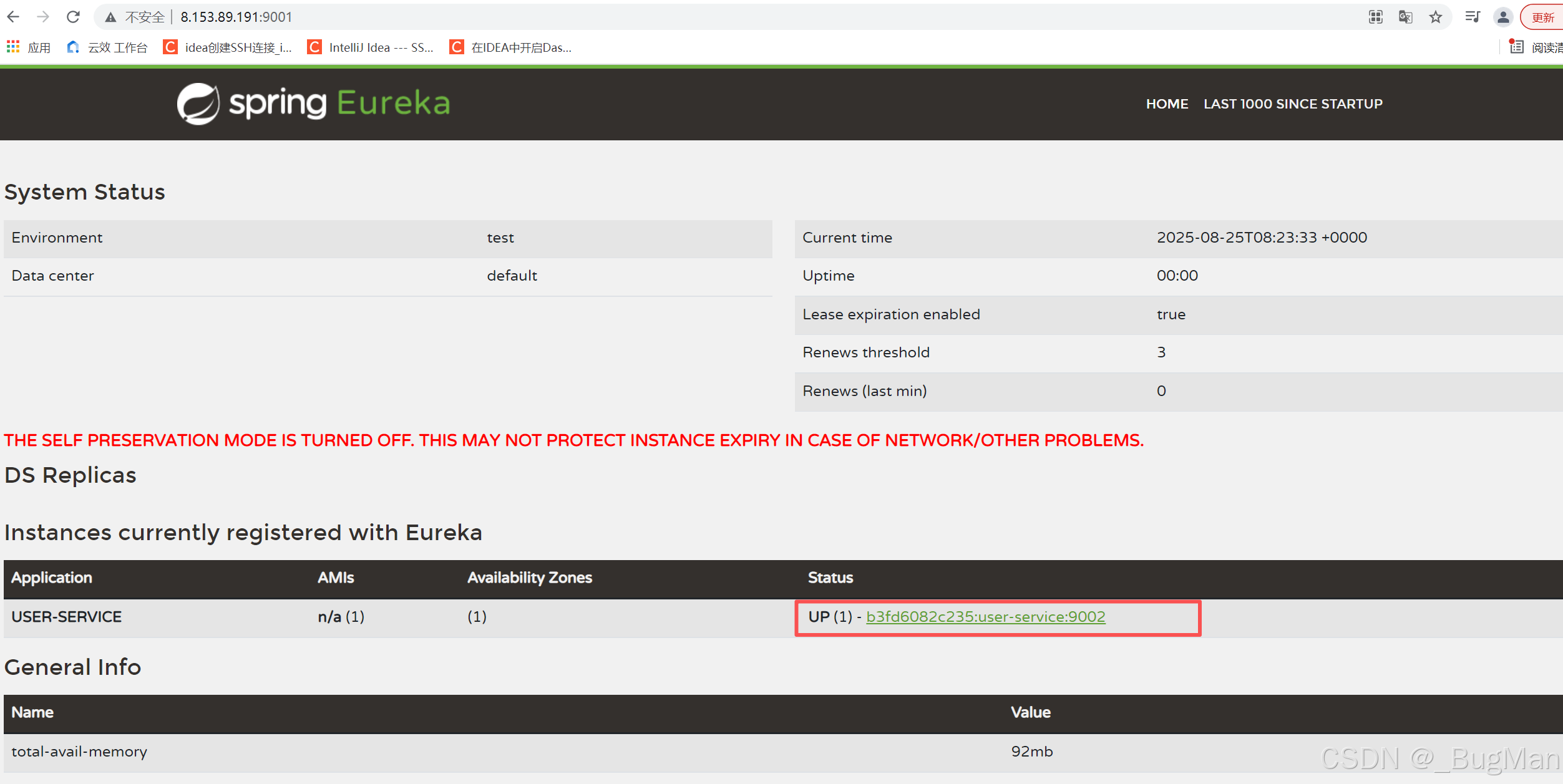Click the USER-SERVICE application cell

click(x=67, y=617)
